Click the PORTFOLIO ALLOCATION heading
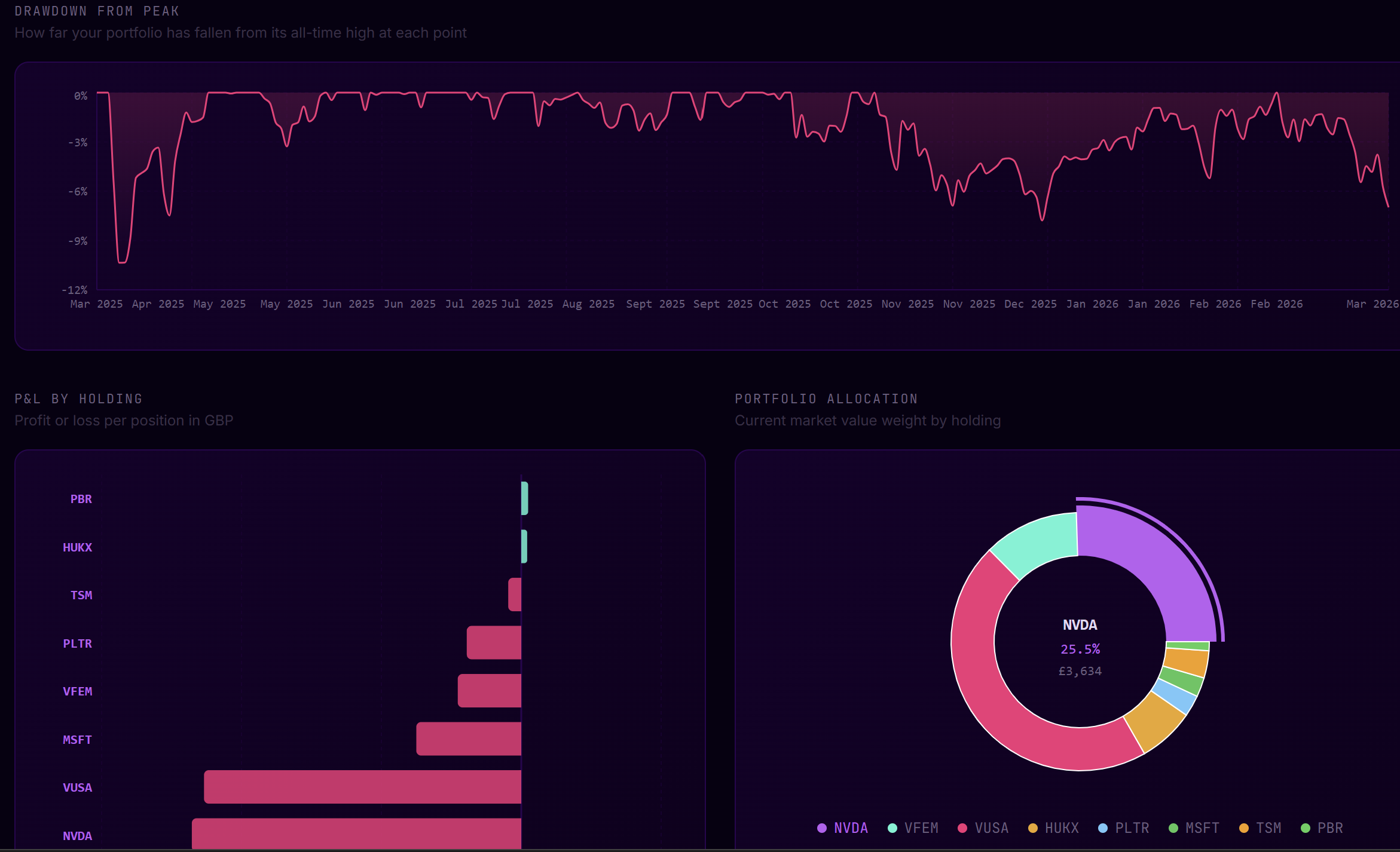Screen dimensions: 1400x852 click(x=826, y=398)
